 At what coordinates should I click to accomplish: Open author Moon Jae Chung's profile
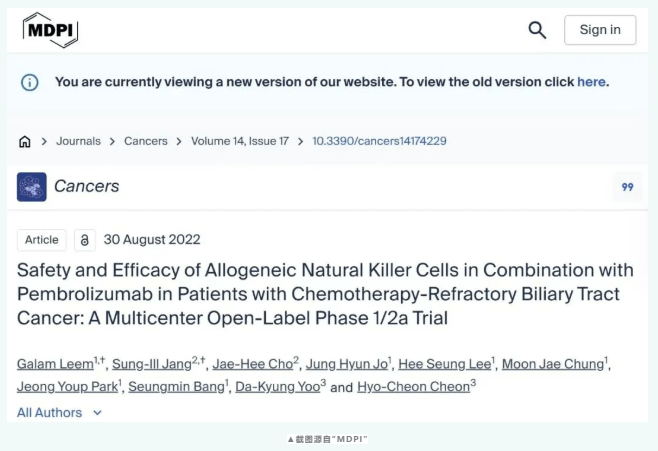pyautogui.click(x=553, y=364)
